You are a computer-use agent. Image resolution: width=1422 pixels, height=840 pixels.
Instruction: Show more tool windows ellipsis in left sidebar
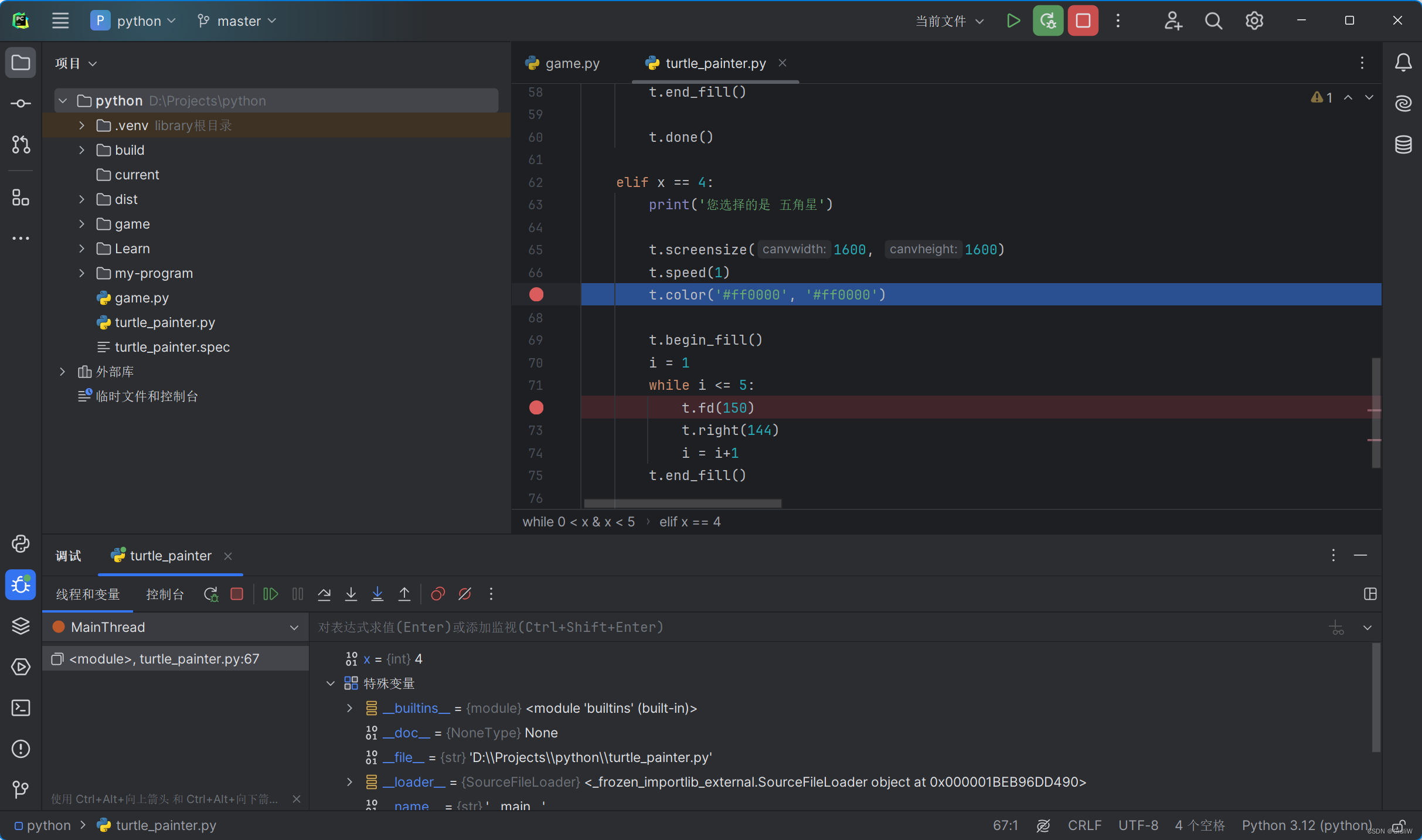tap(21, 238)
